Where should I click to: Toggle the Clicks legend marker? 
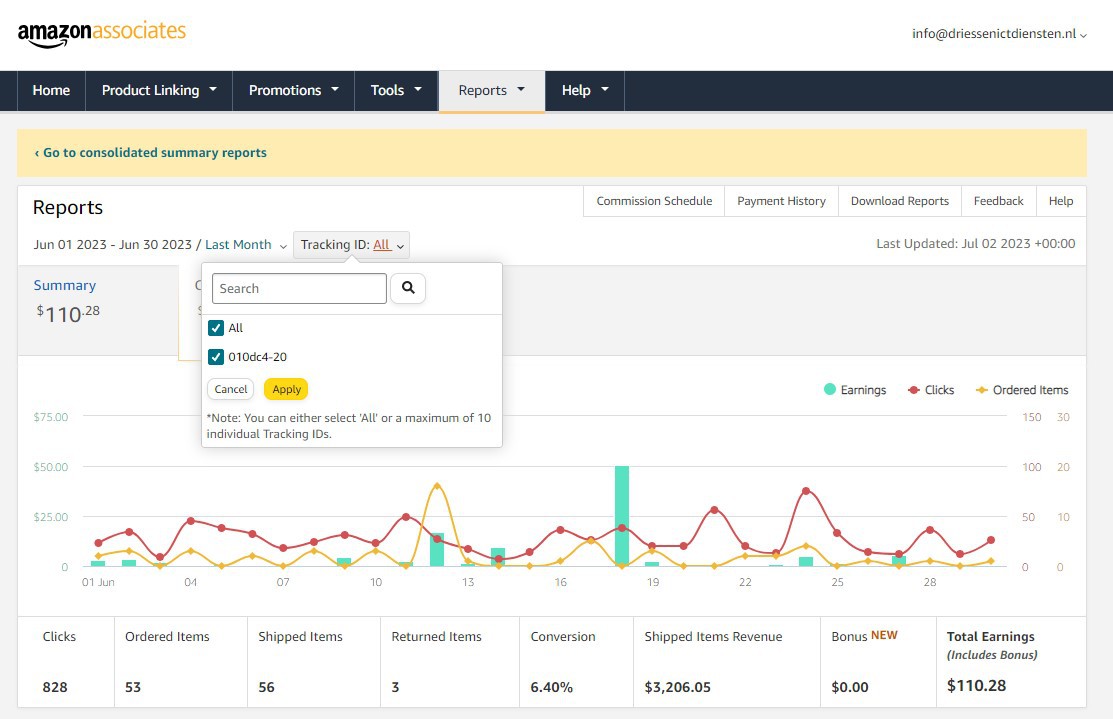click(914, 390)
